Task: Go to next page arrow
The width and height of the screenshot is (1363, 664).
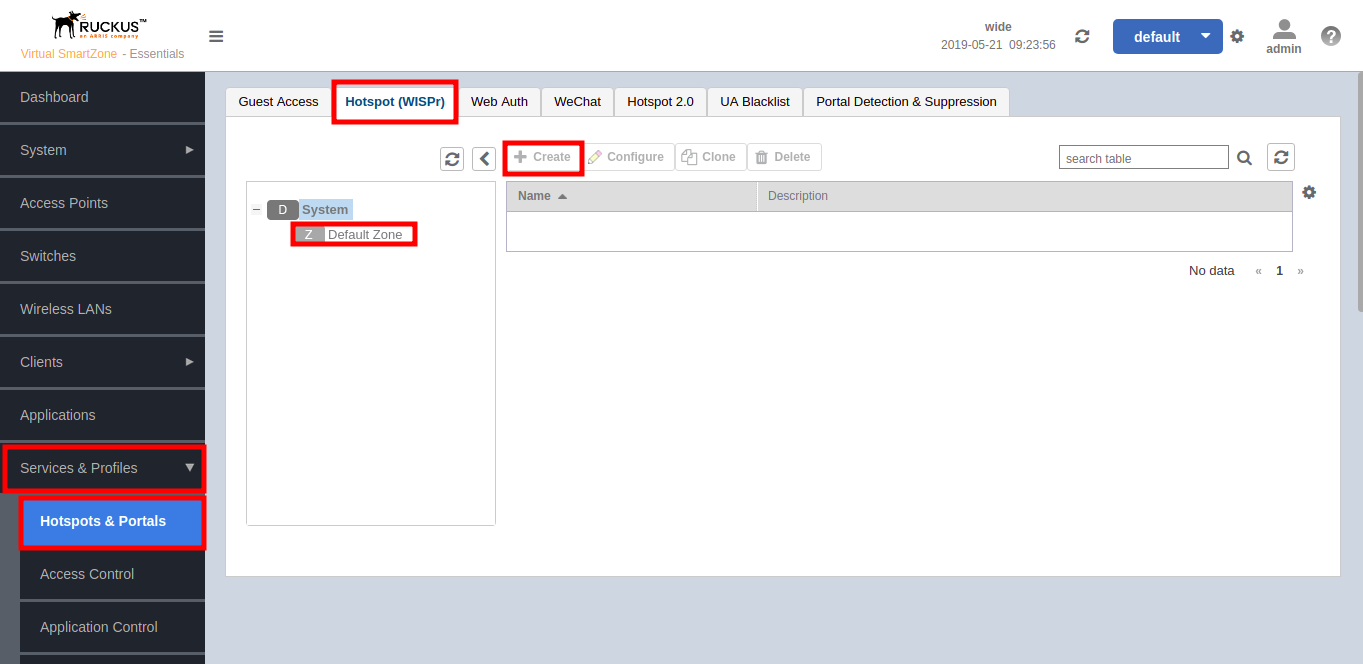Action: tap(1300, 271)
